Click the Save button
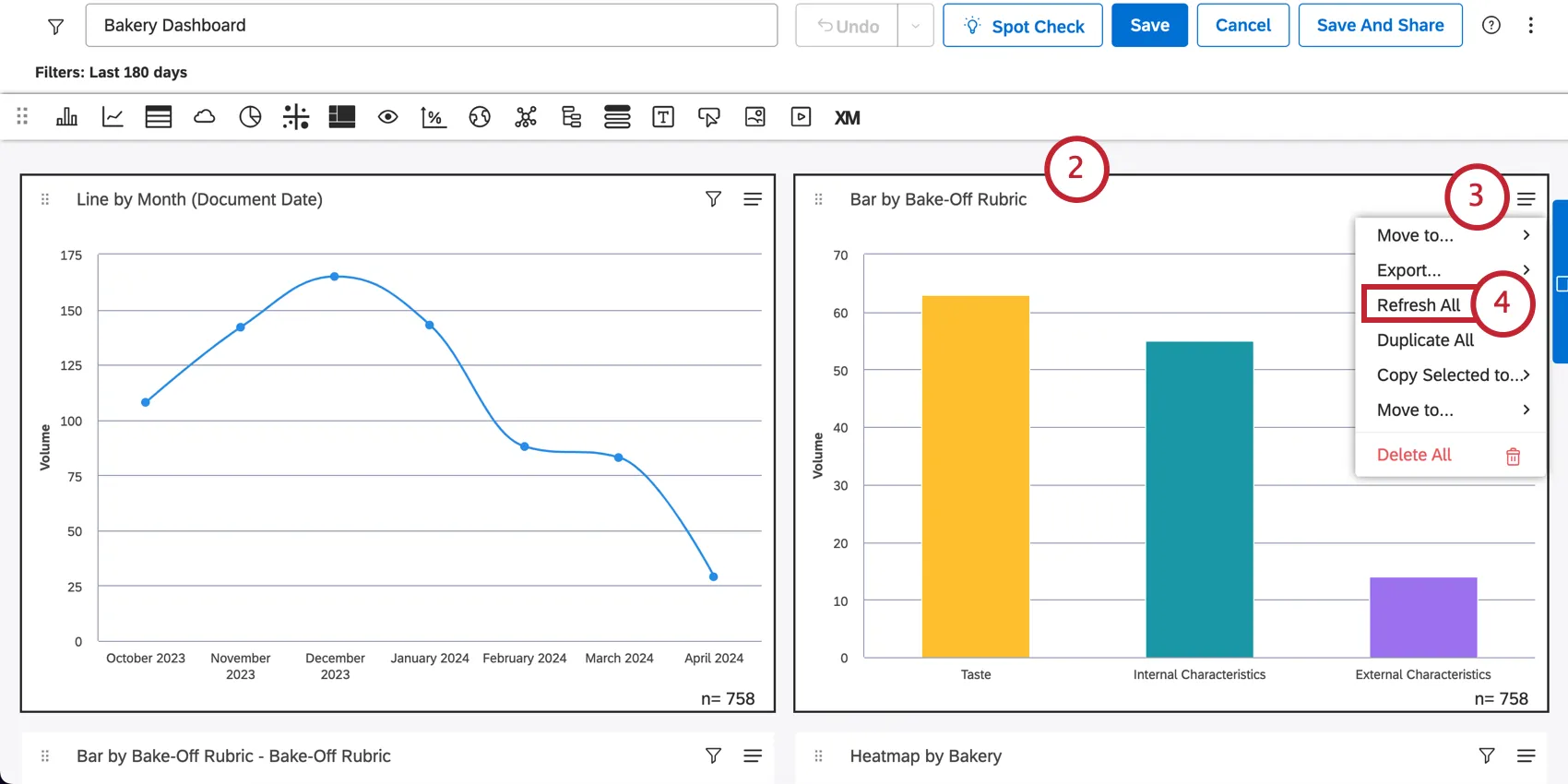The image size is (1568, 784). (1149, 26)
